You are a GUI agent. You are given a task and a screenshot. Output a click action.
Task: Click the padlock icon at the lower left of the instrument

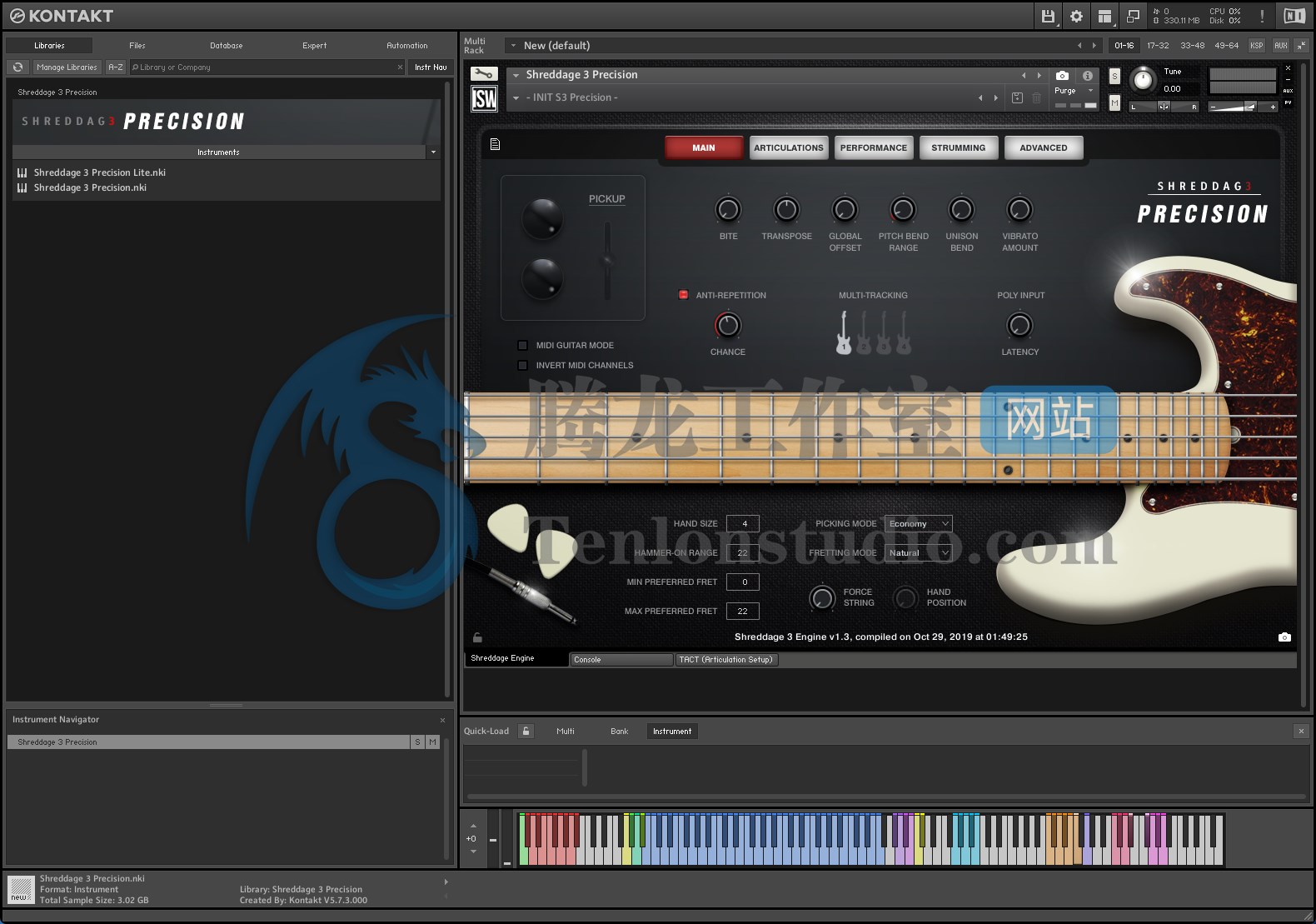coord(477,637)
